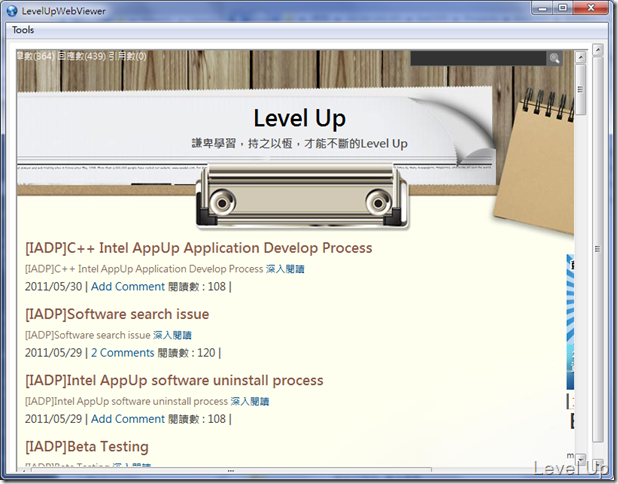Open '[IADP]C++ Intel AppUp Application Develop Process' heading

199,248
